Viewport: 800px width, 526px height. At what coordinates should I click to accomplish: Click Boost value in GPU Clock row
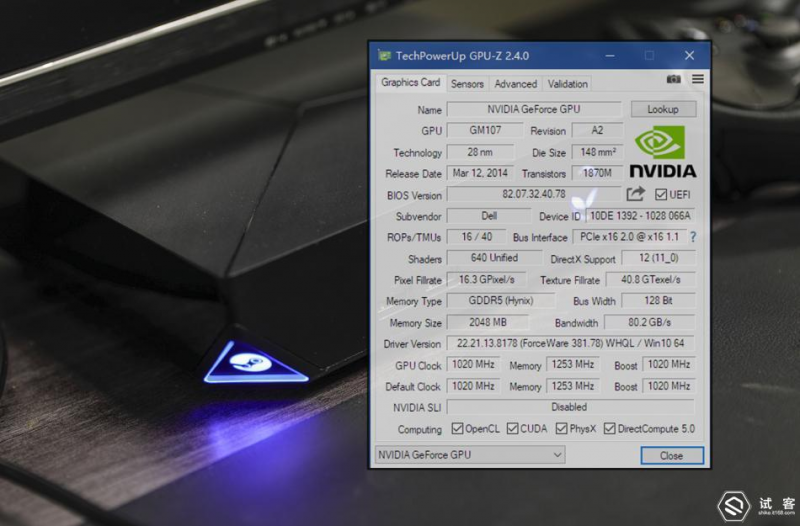point(669,364)
